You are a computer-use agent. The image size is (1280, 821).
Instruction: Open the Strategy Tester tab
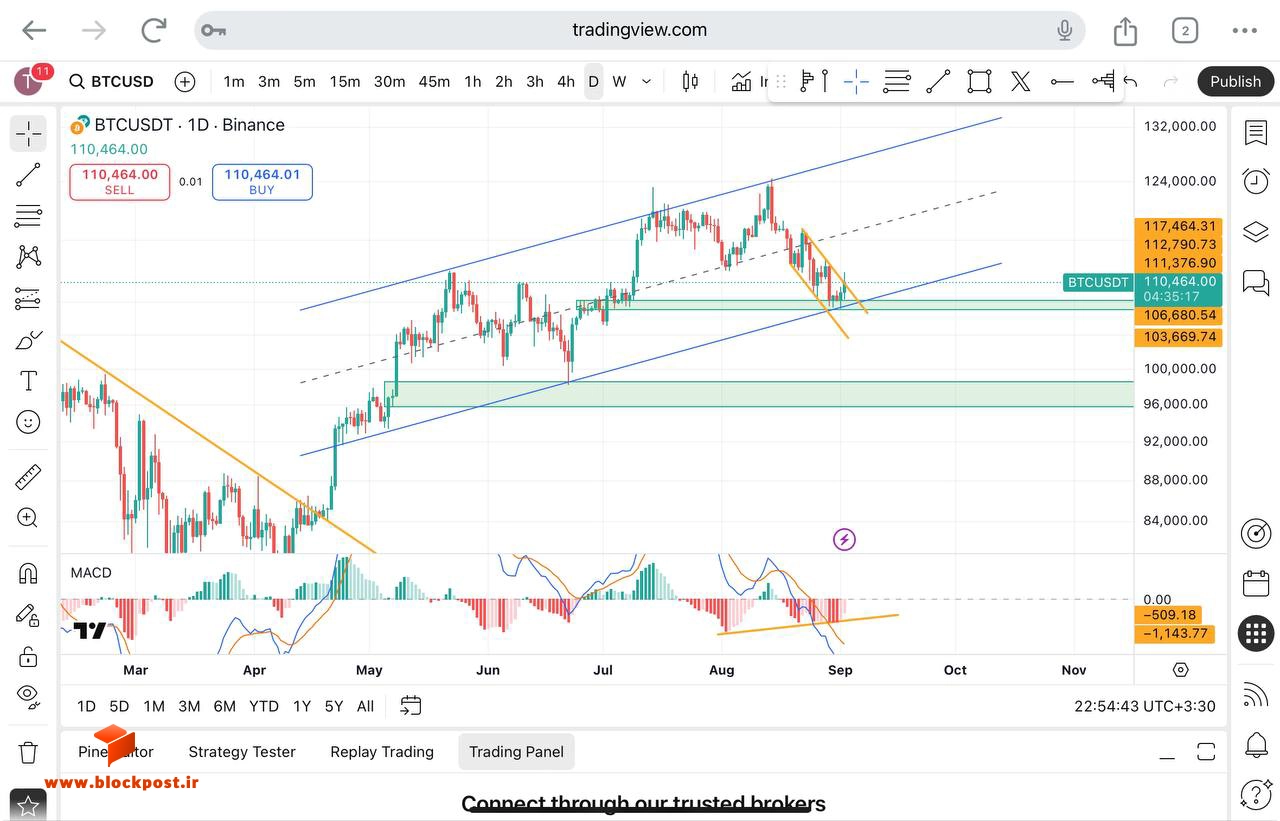point(242,752)
